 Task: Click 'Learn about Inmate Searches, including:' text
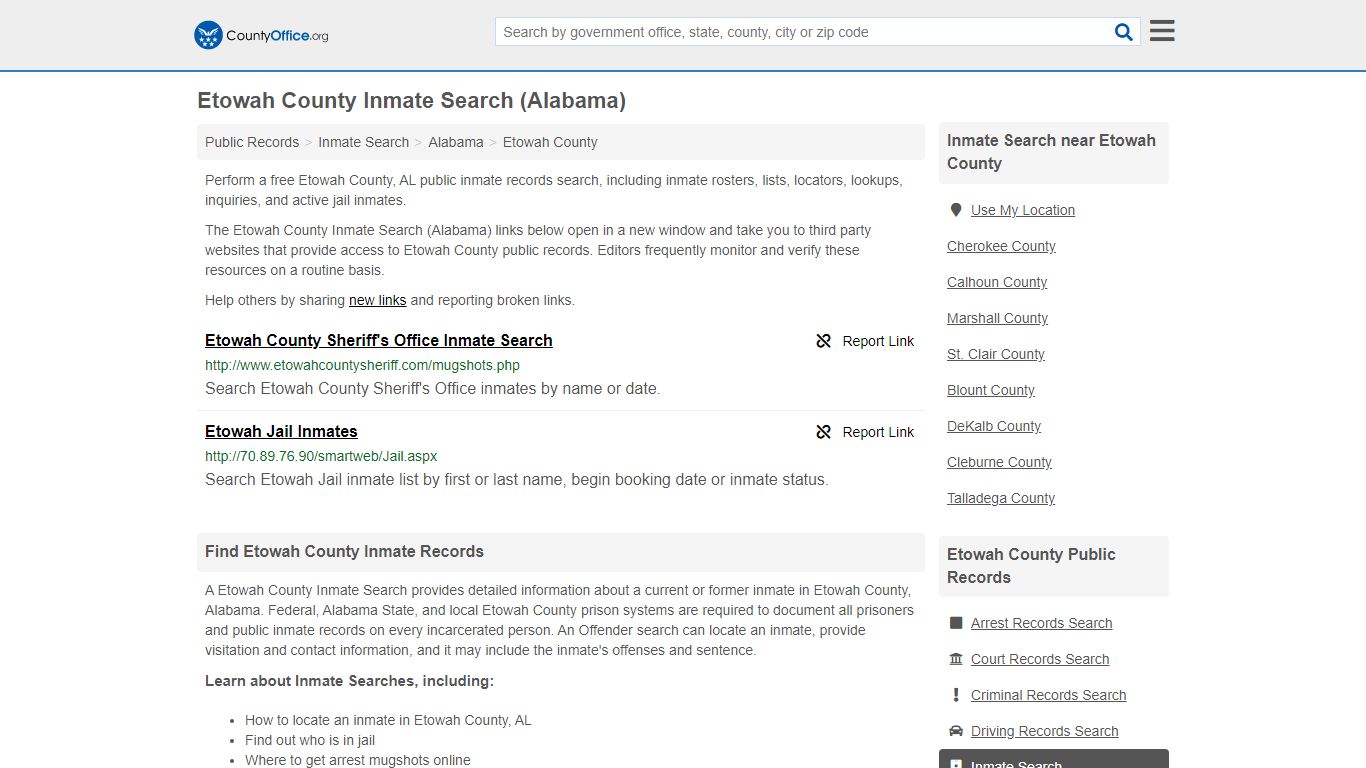click(x=349, y=681)
